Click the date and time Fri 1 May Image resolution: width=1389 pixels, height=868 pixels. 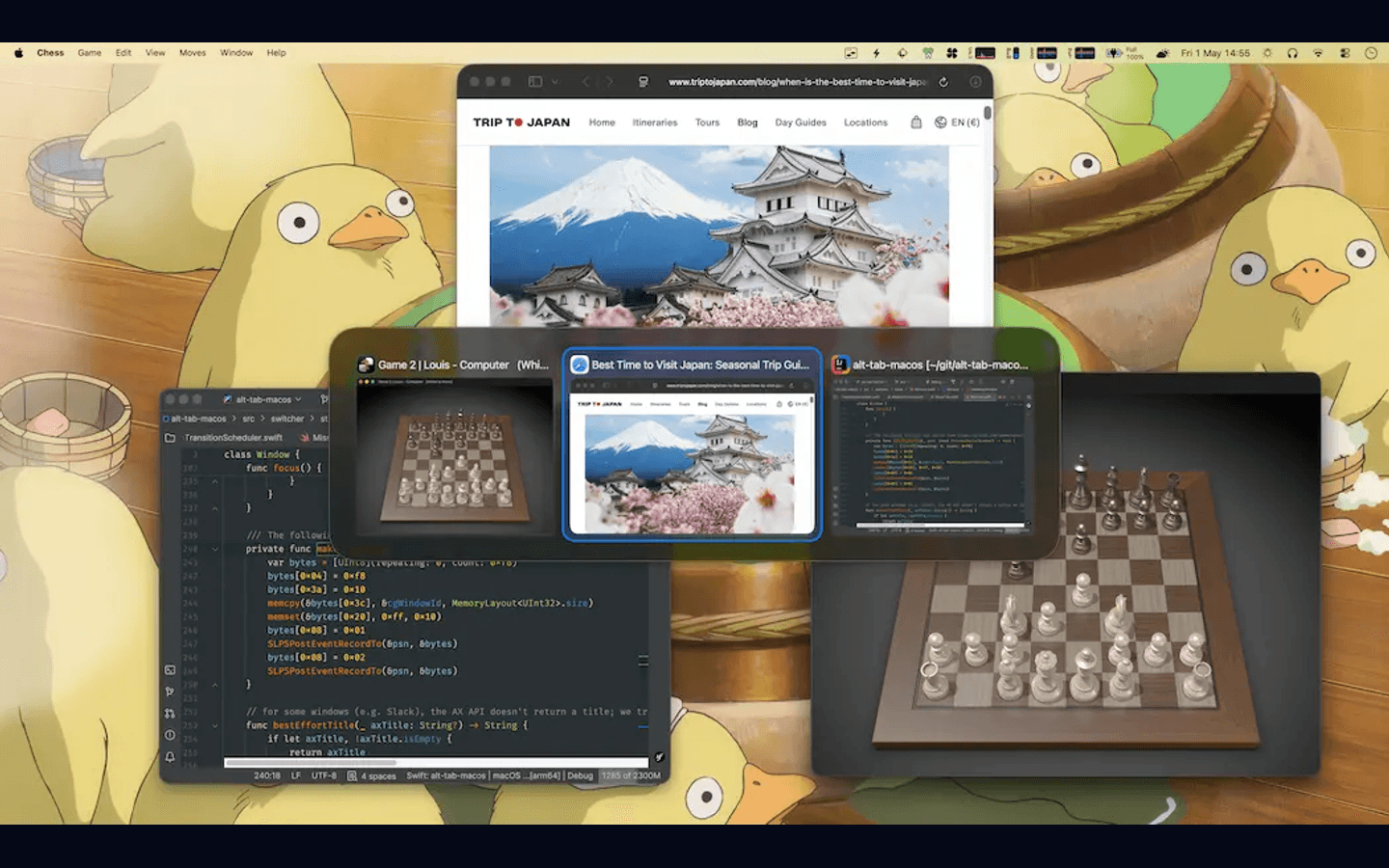click(1215, 53)
